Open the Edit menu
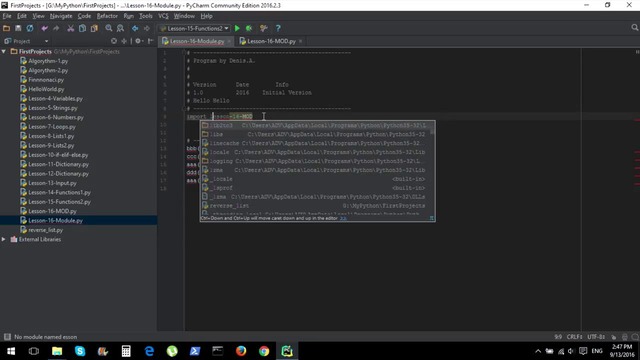 22,16
